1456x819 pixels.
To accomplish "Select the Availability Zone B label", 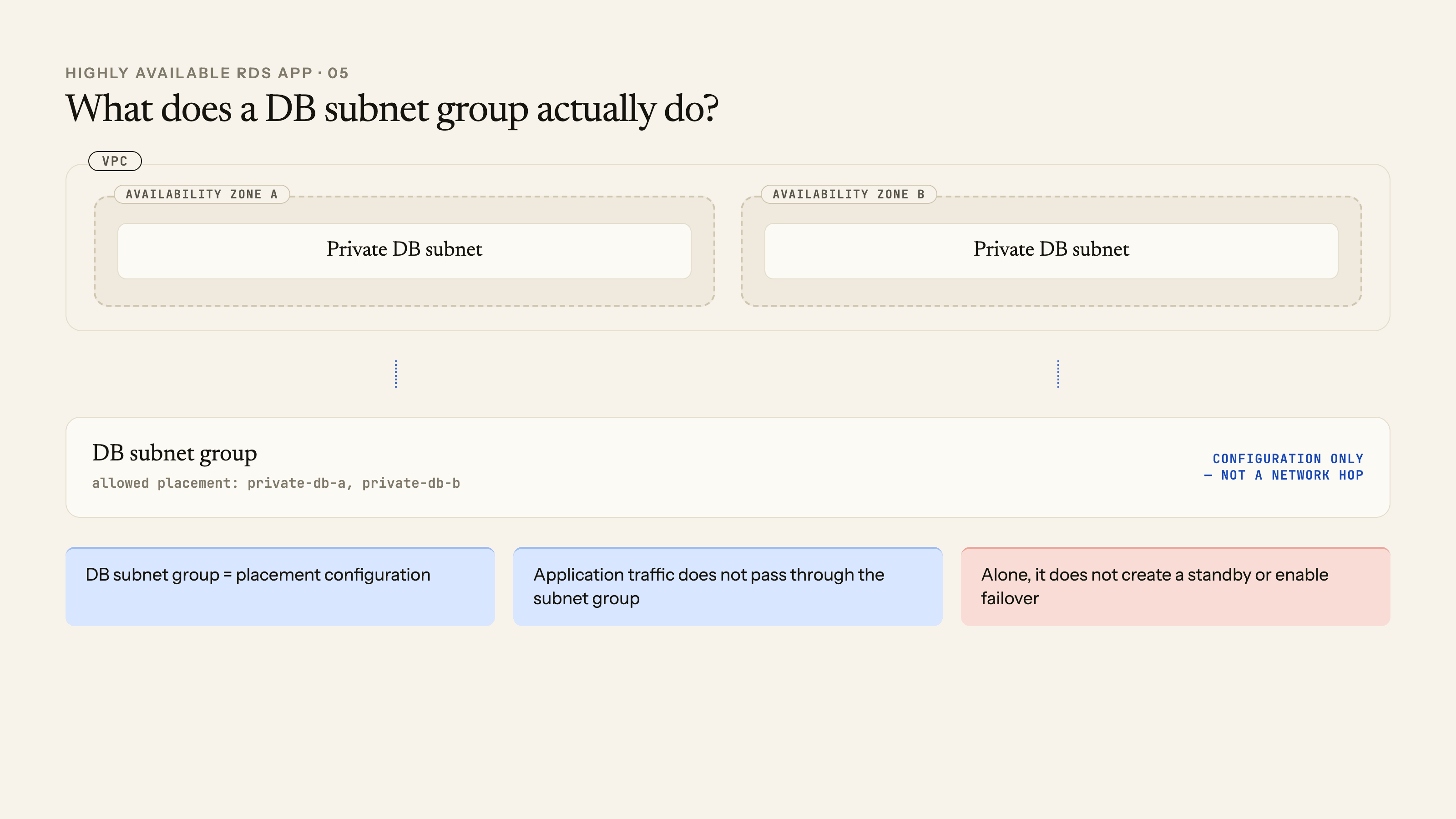I will [849, 194].
